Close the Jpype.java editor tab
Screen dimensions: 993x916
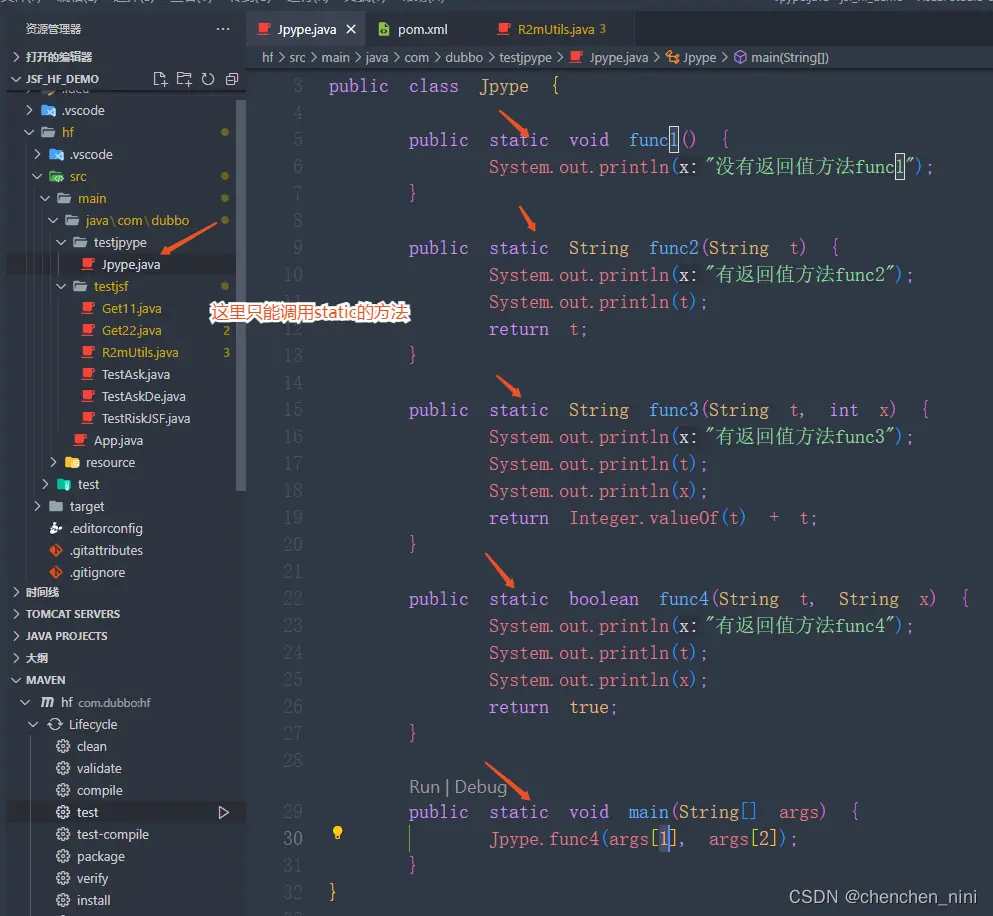[351, 30]
